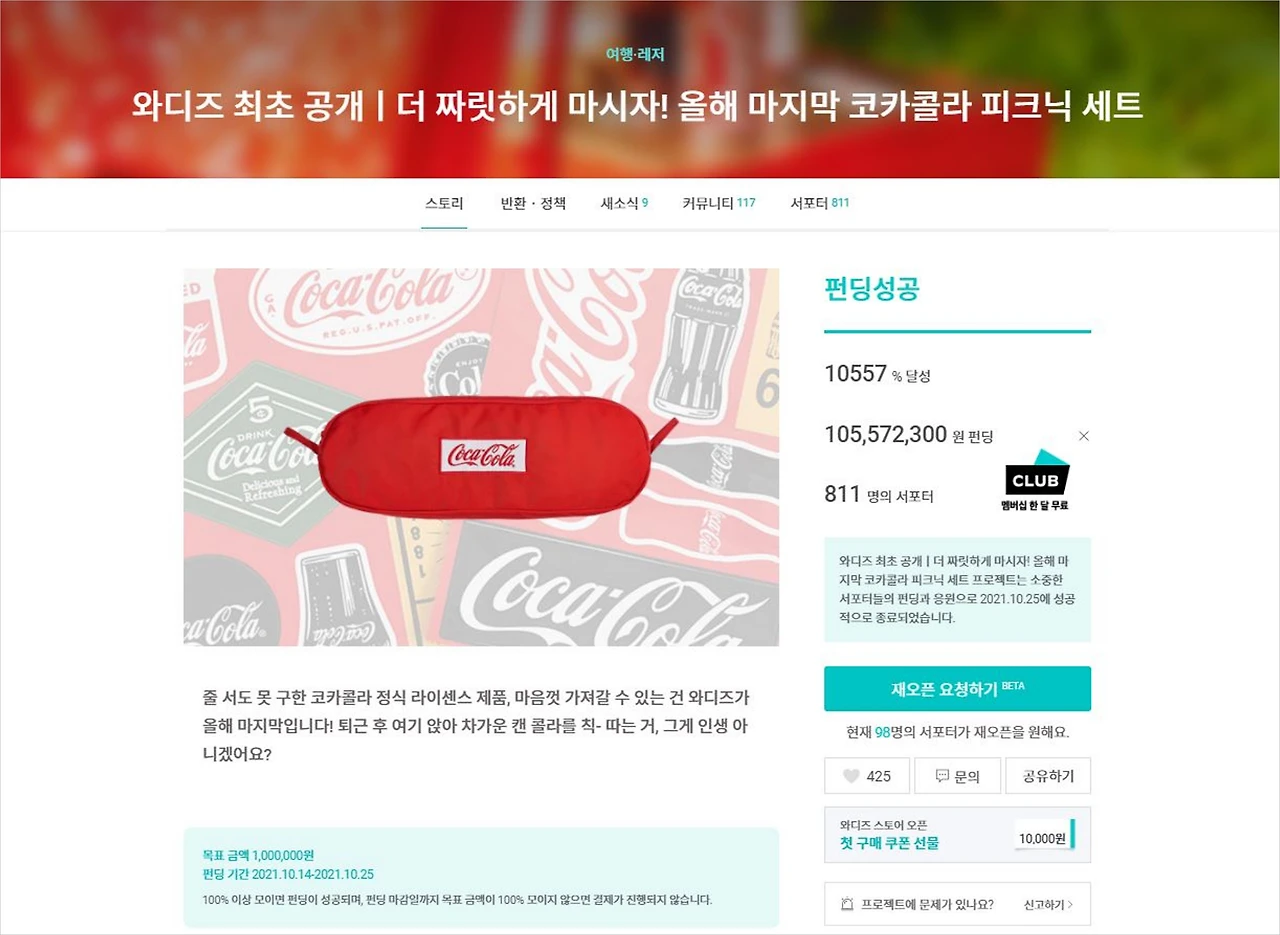Go to the 커뮤니티 117 tab
This screenshot has width=1280, height=935.
point(719,203)
